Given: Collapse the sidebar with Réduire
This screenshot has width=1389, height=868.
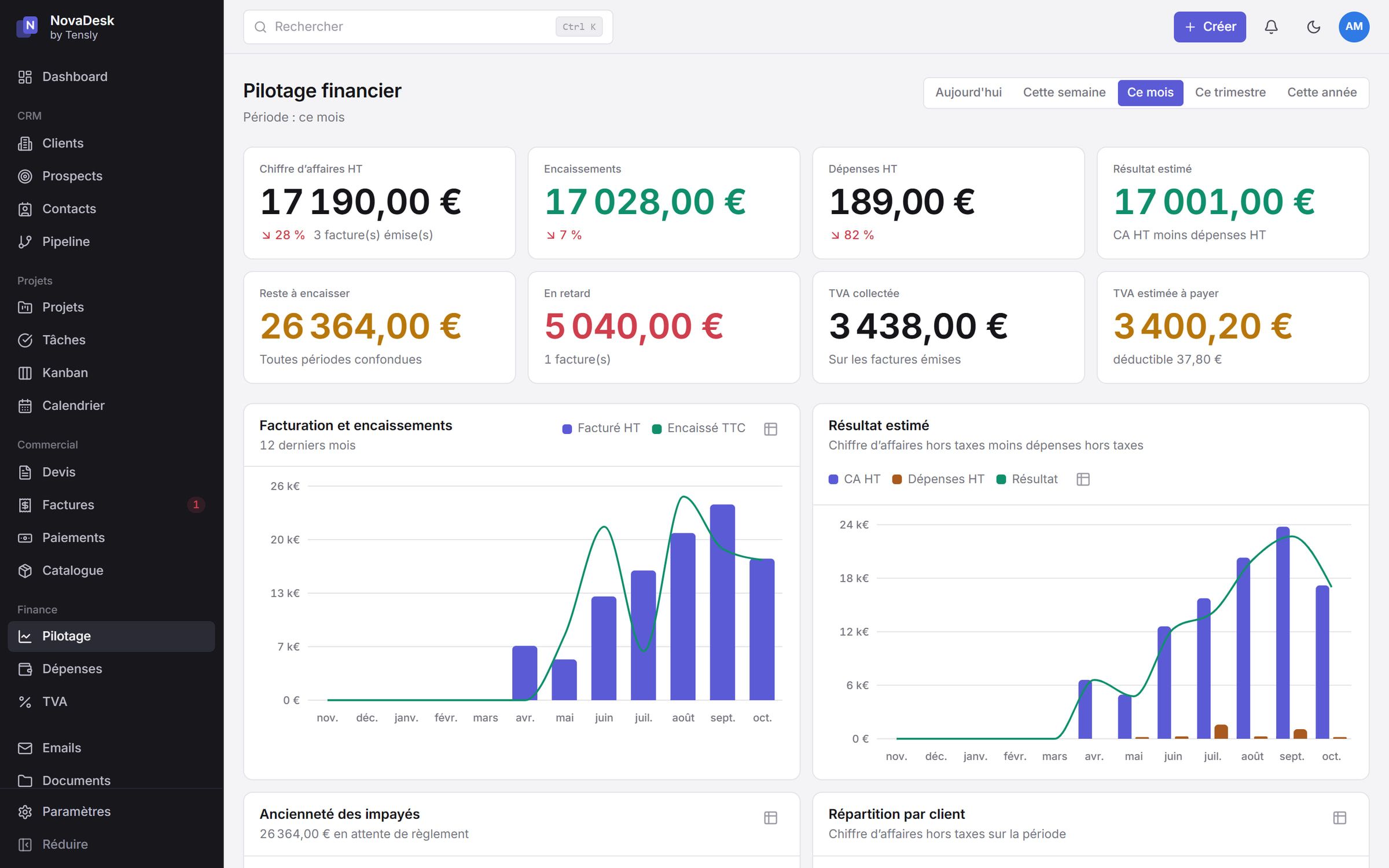Looking at the screenshot, I should (x=111, y=845).
